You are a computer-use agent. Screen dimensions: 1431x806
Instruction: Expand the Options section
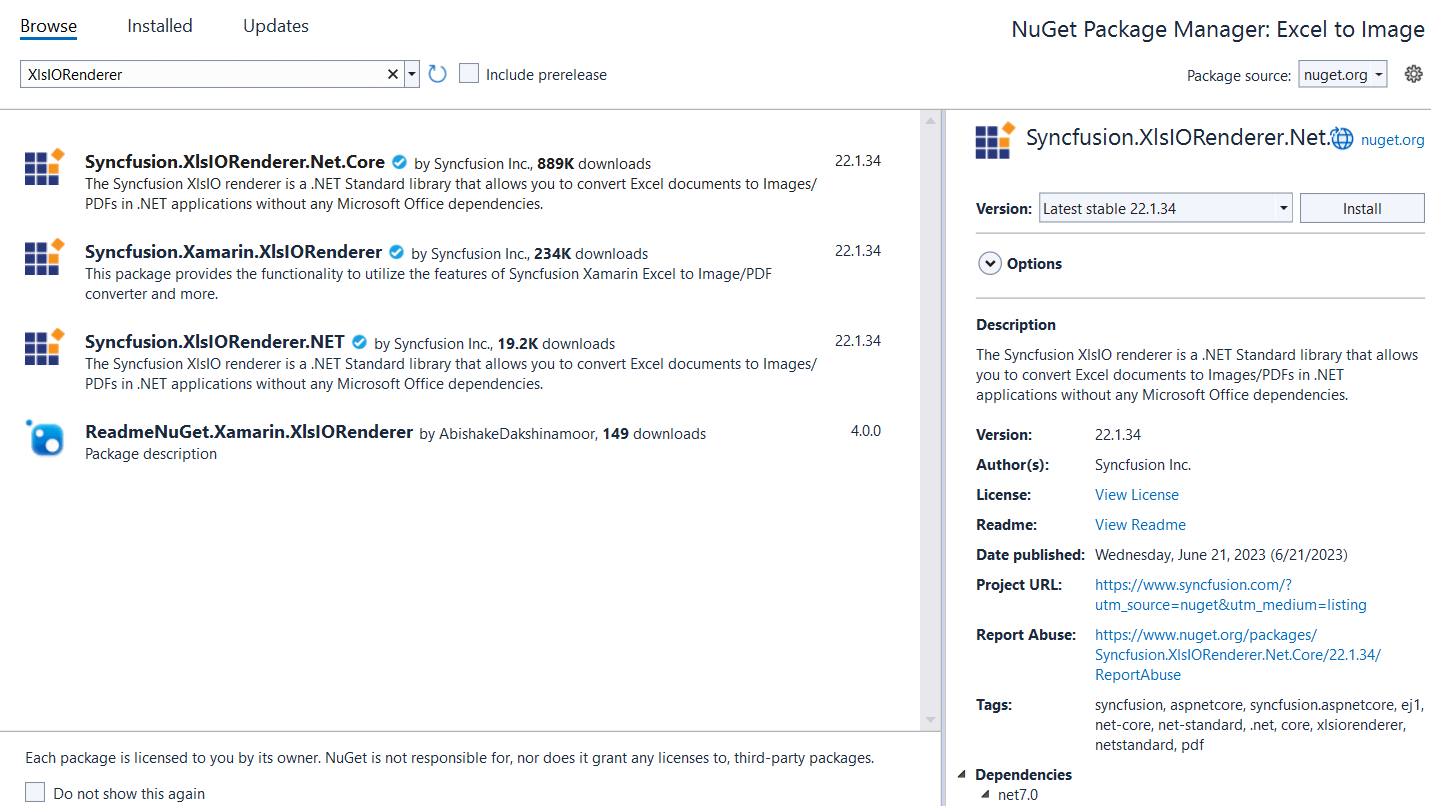pos(989,264)
